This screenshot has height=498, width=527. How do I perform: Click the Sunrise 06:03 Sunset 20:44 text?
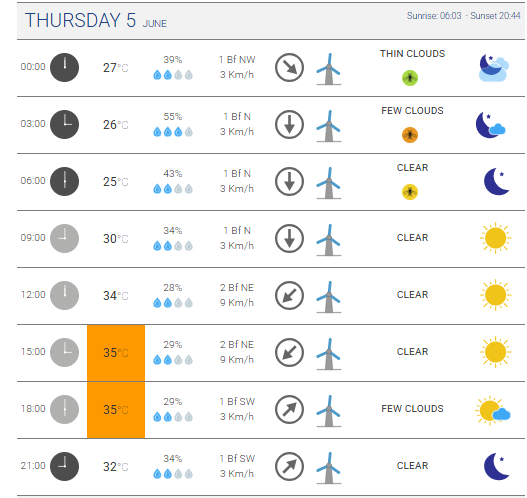coord(463,16)
